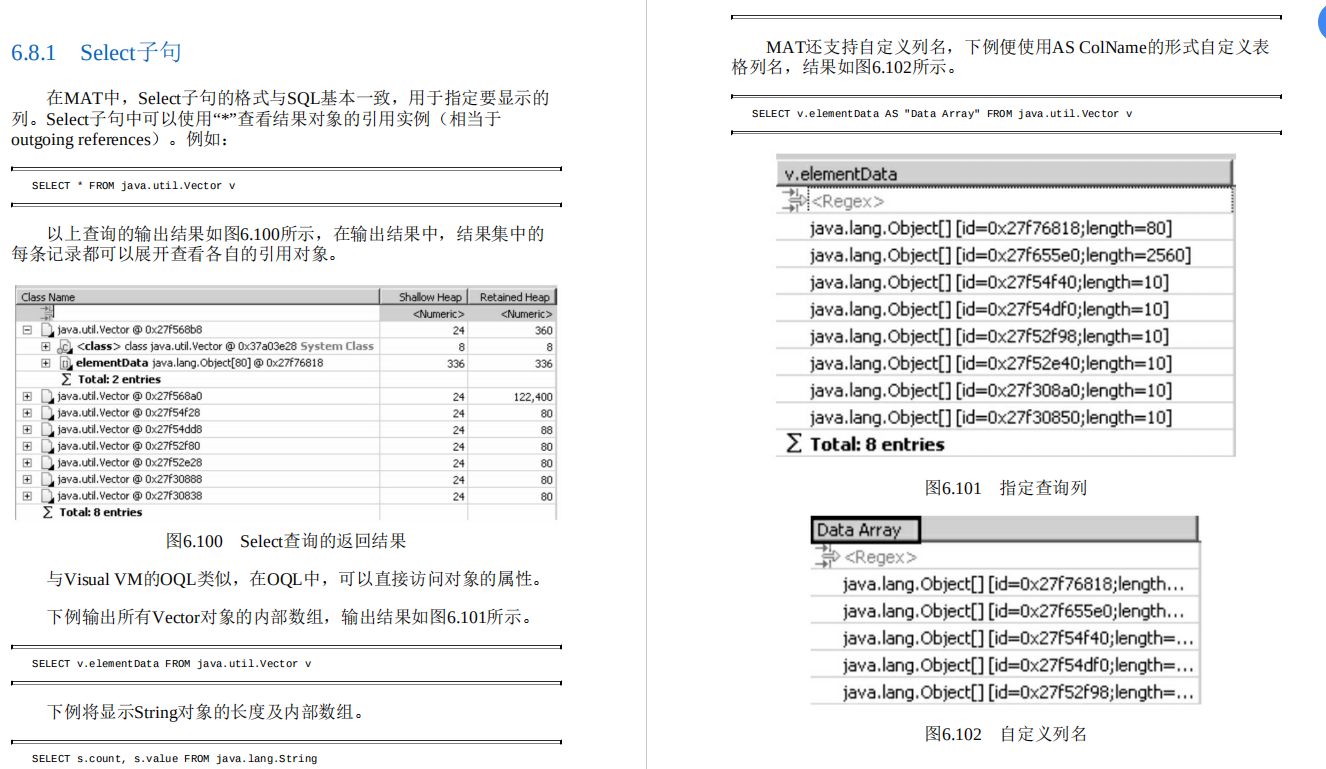
Task: Click object icon of Vector @ 0x27f52e28
Action: (46, 463)
